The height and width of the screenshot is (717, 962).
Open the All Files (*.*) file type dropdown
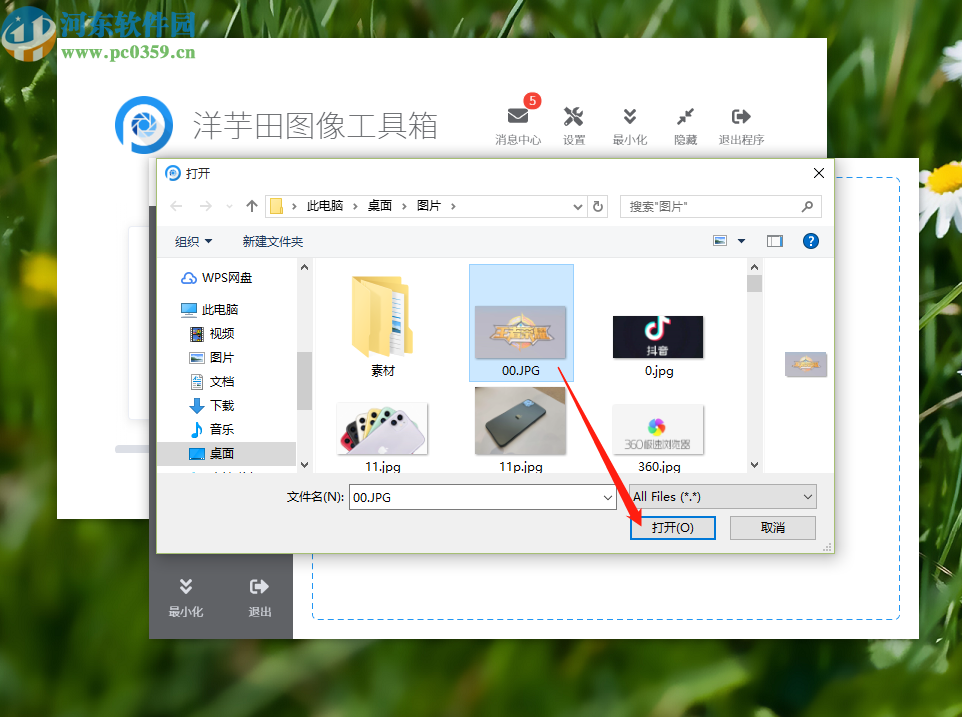click(x=722, y=496)
